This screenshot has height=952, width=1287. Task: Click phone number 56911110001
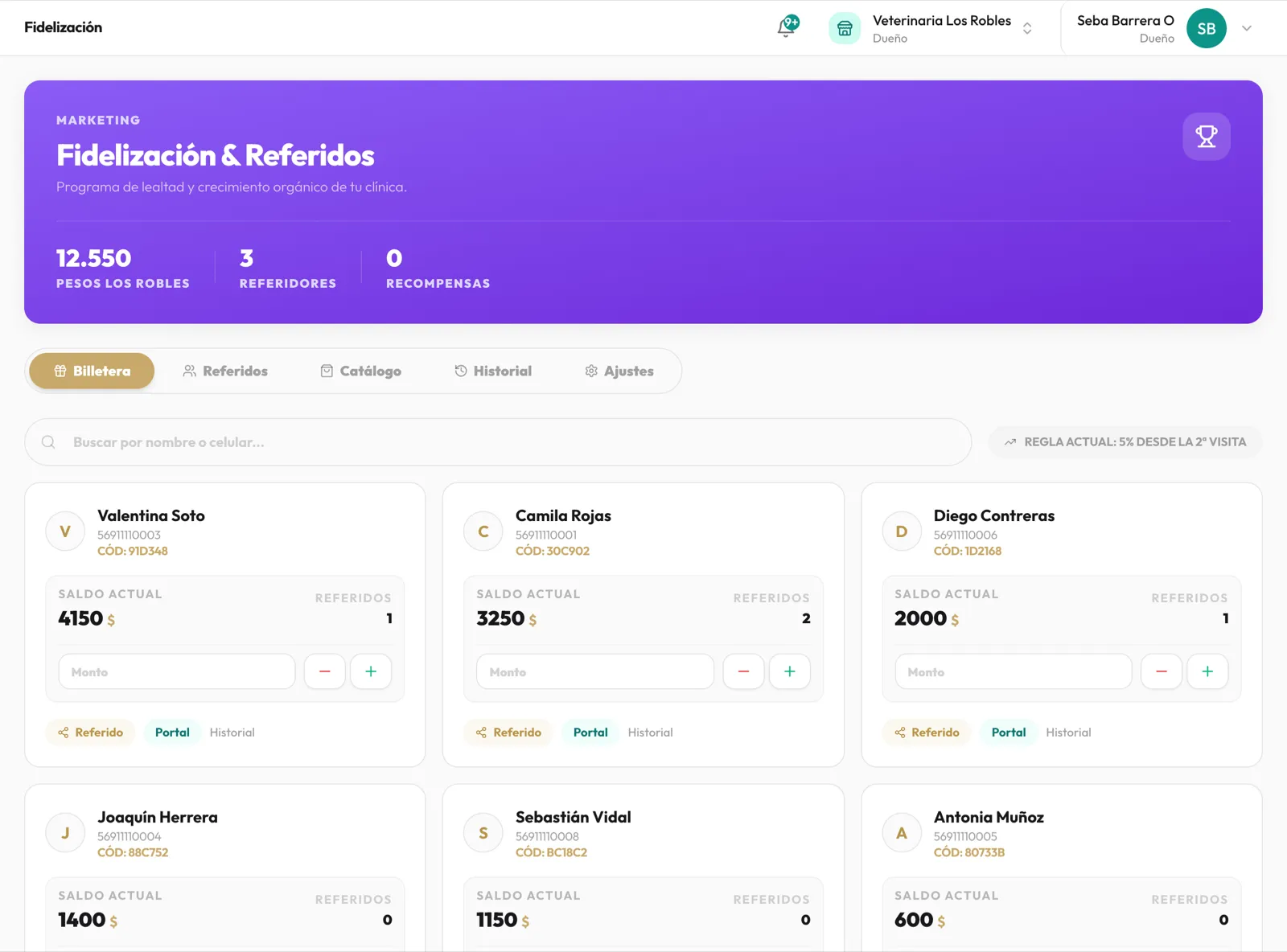coord(546,535)
